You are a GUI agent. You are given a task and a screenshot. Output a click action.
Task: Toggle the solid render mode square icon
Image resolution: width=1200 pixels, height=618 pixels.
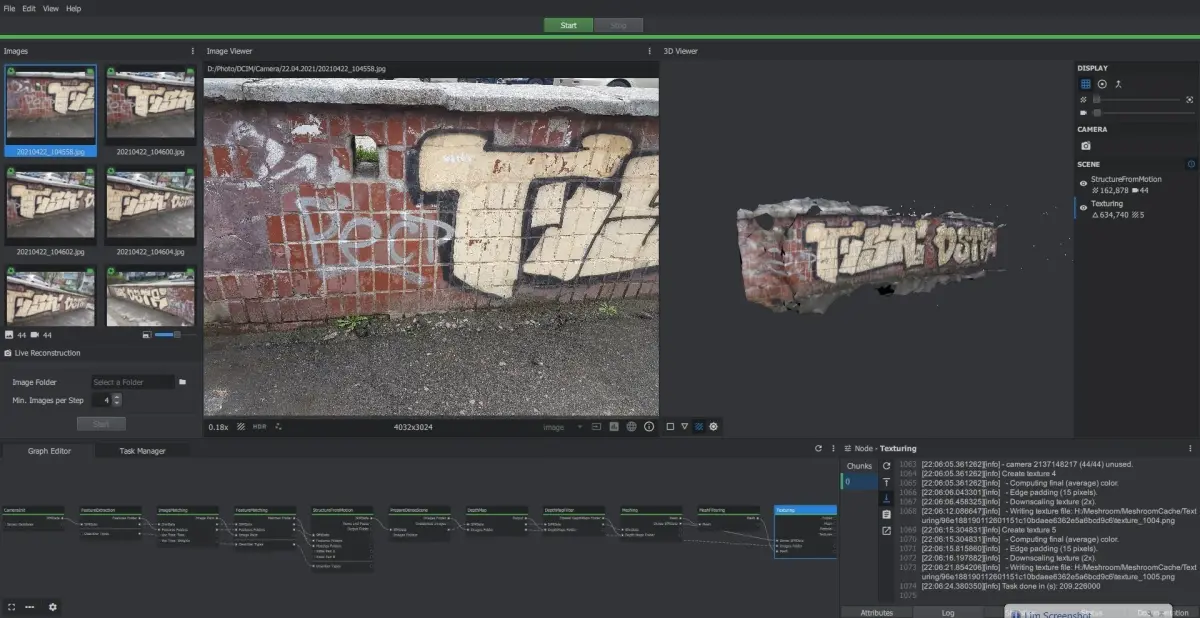click(670, 427)
